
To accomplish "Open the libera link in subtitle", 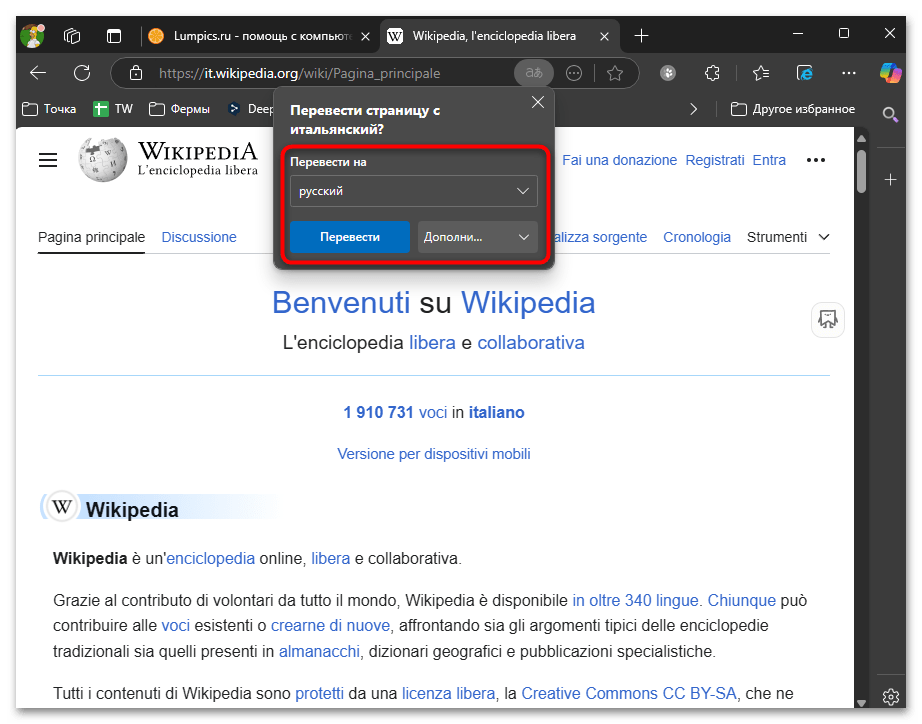I will 432,343.
